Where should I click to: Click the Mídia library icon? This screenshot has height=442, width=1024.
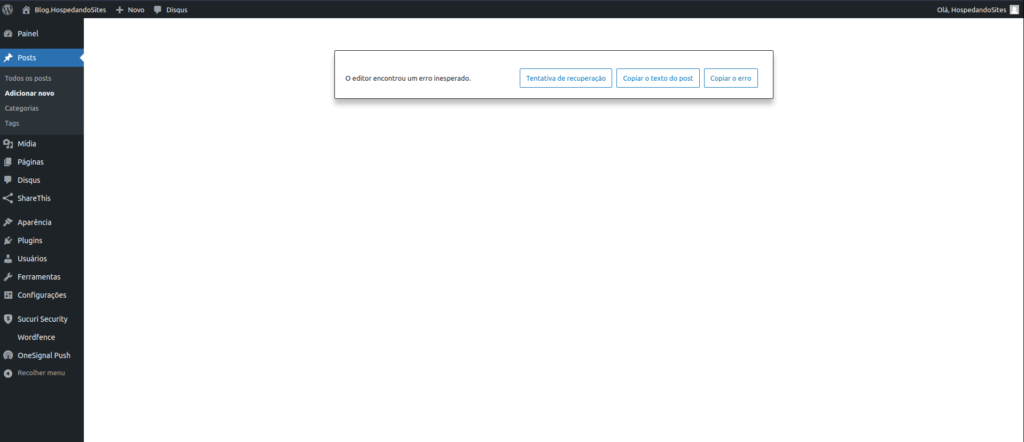pyautogui.click(x=8, y=144)
